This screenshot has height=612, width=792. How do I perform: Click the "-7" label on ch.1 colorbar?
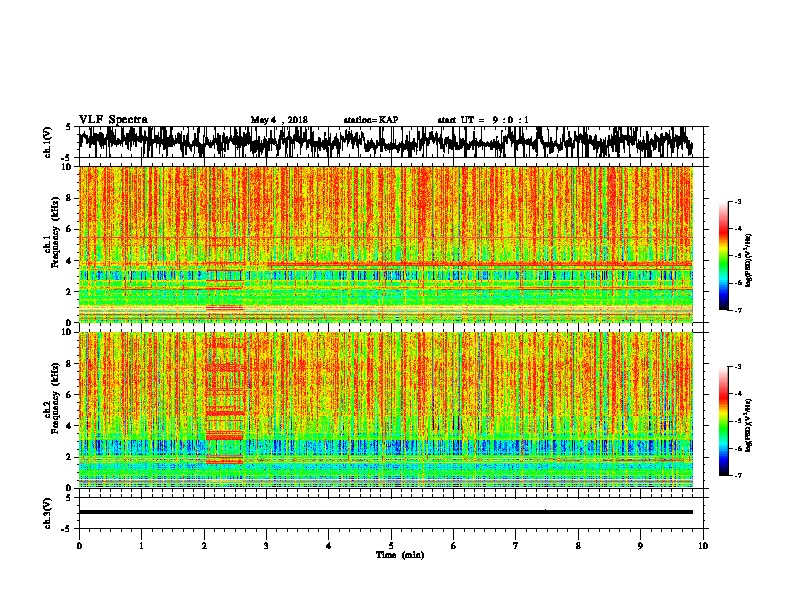click(737, 310)
